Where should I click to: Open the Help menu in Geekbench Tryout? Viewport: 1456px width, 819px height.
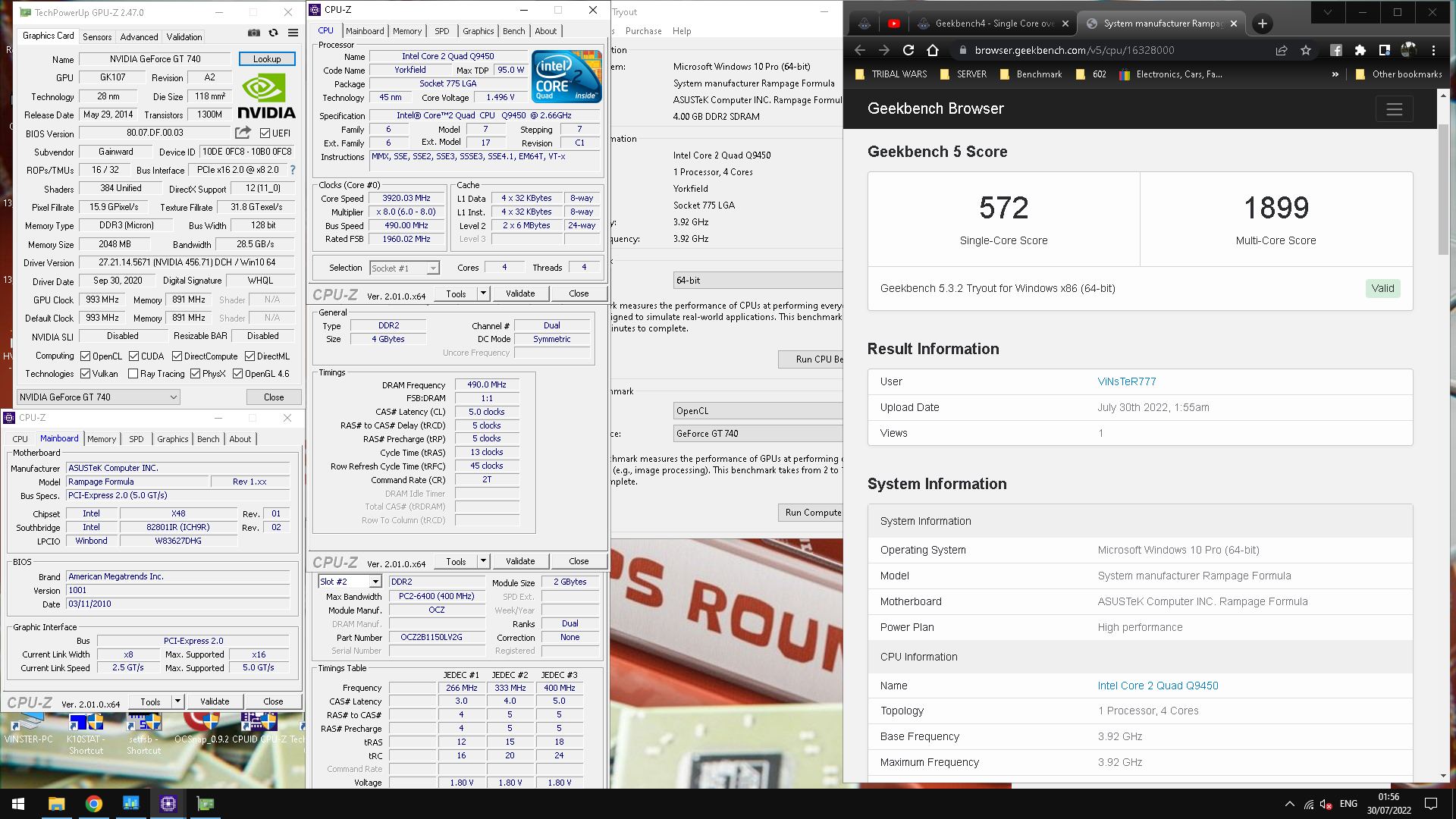(x=682, y=31)
